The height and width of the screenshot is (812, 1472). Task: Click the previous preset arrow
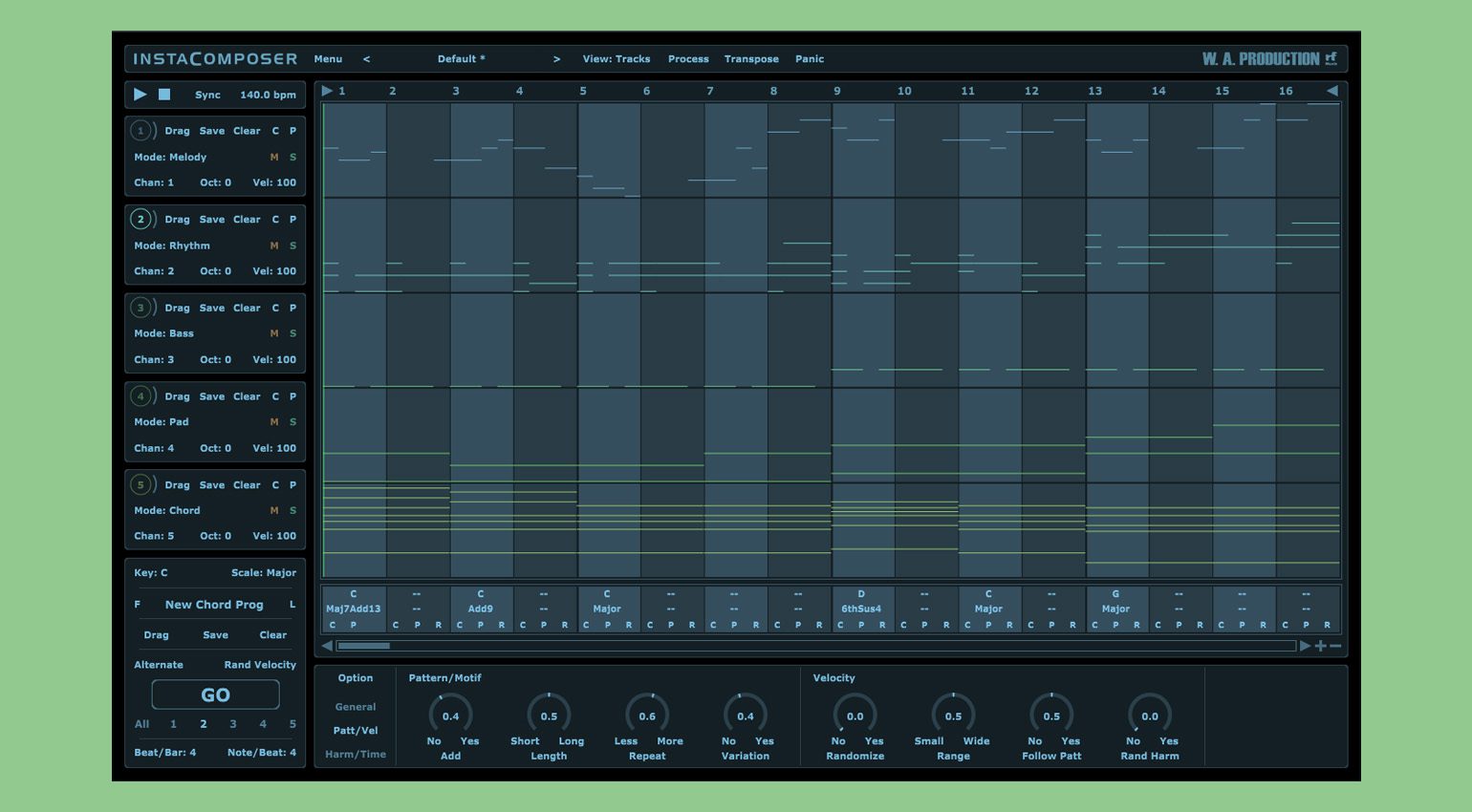coord(366,59)
